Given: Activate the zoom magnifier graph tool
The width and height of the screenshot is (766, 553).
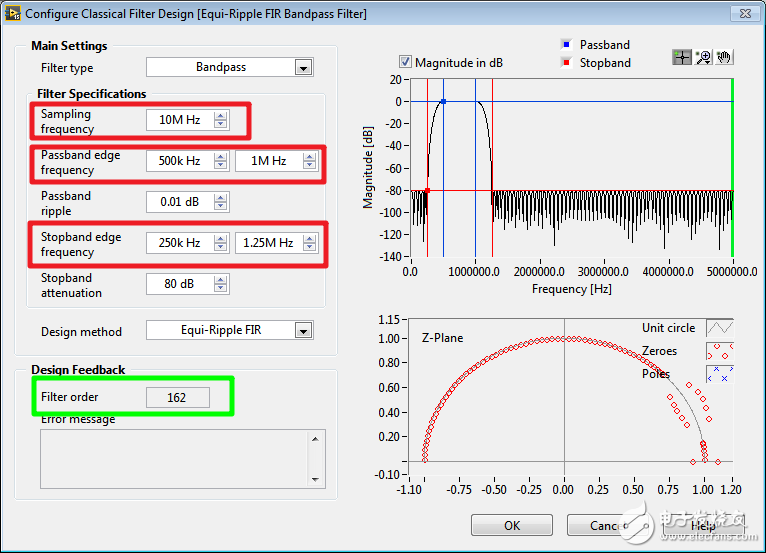Looking at the screenshot, I should [x=703, y=58].
